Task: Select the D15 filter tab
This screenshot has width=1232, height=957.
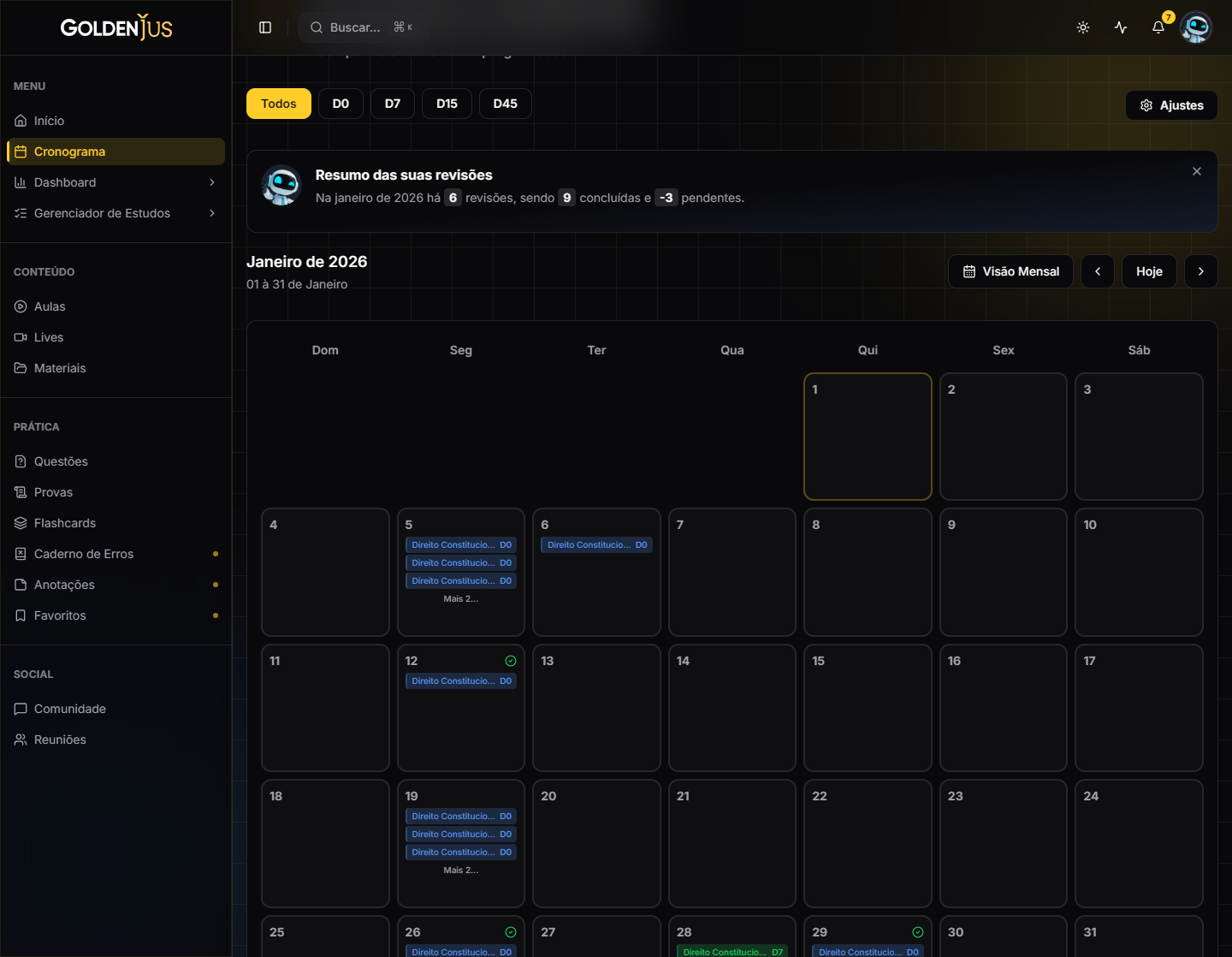Action: [x=447, y=104]
